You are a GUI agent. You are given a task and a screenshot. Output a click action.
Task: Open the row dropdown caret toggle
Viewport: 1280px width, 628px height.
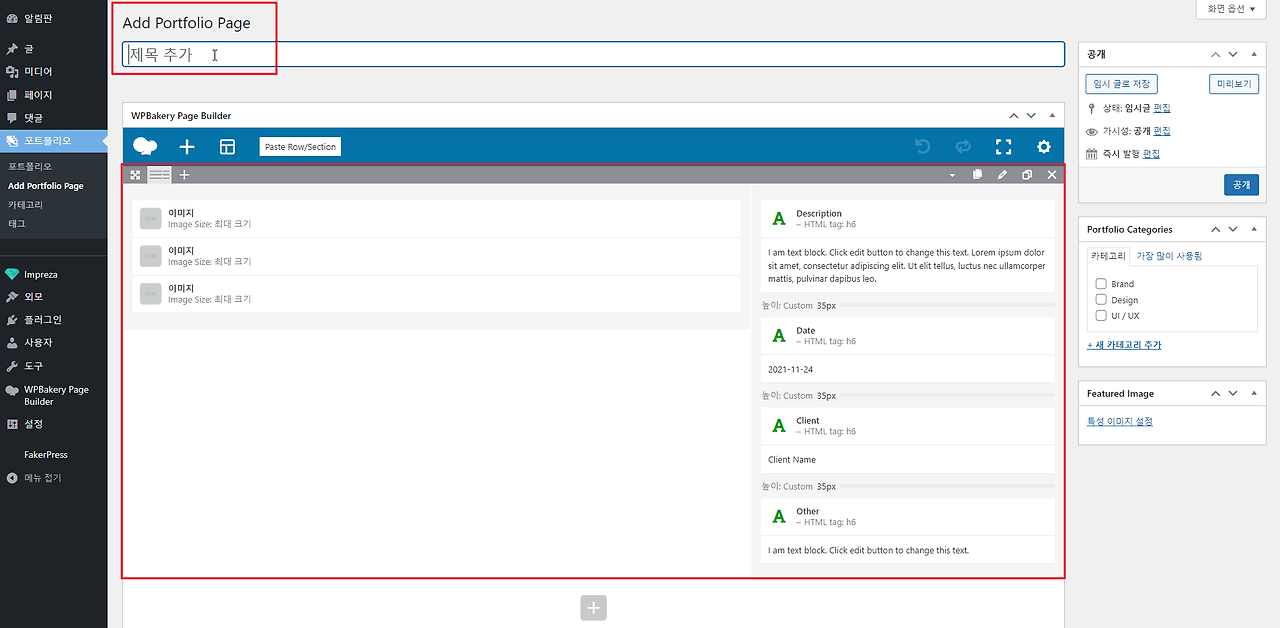click(952, 175)
